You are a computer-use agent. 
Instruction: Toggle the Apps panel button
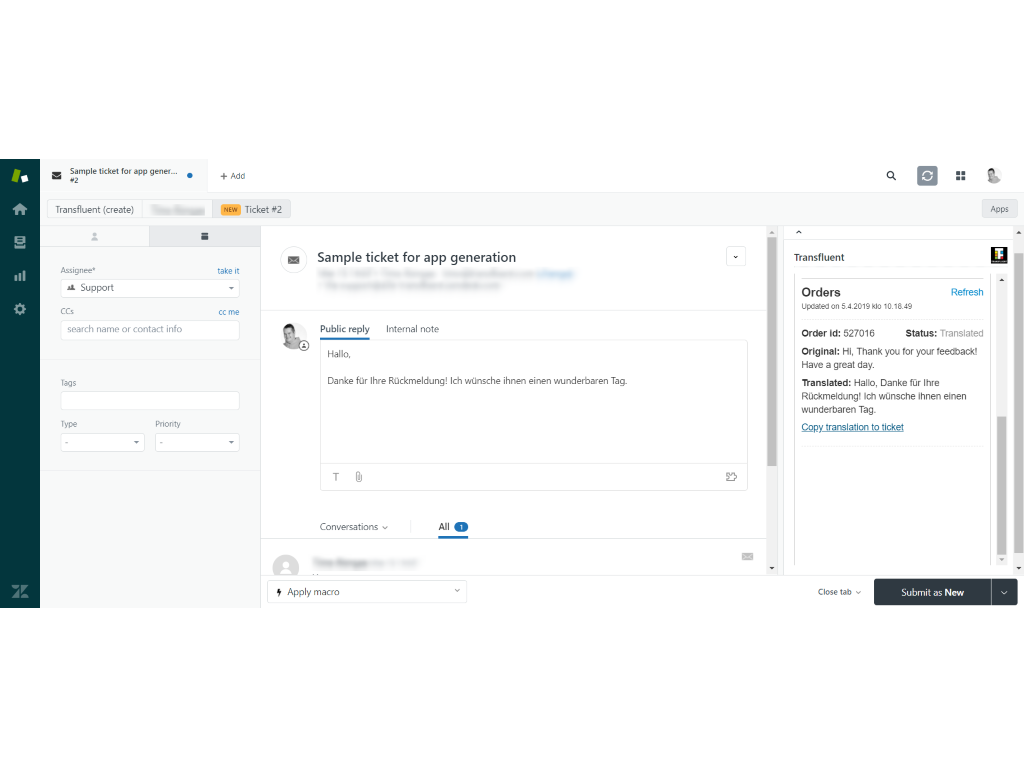coord(999,209)
